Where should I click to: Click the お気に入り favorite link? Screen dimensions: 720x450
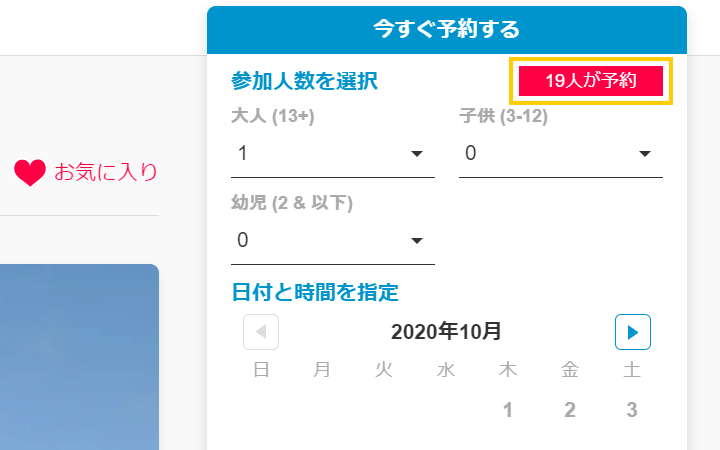tap(106, 173)
